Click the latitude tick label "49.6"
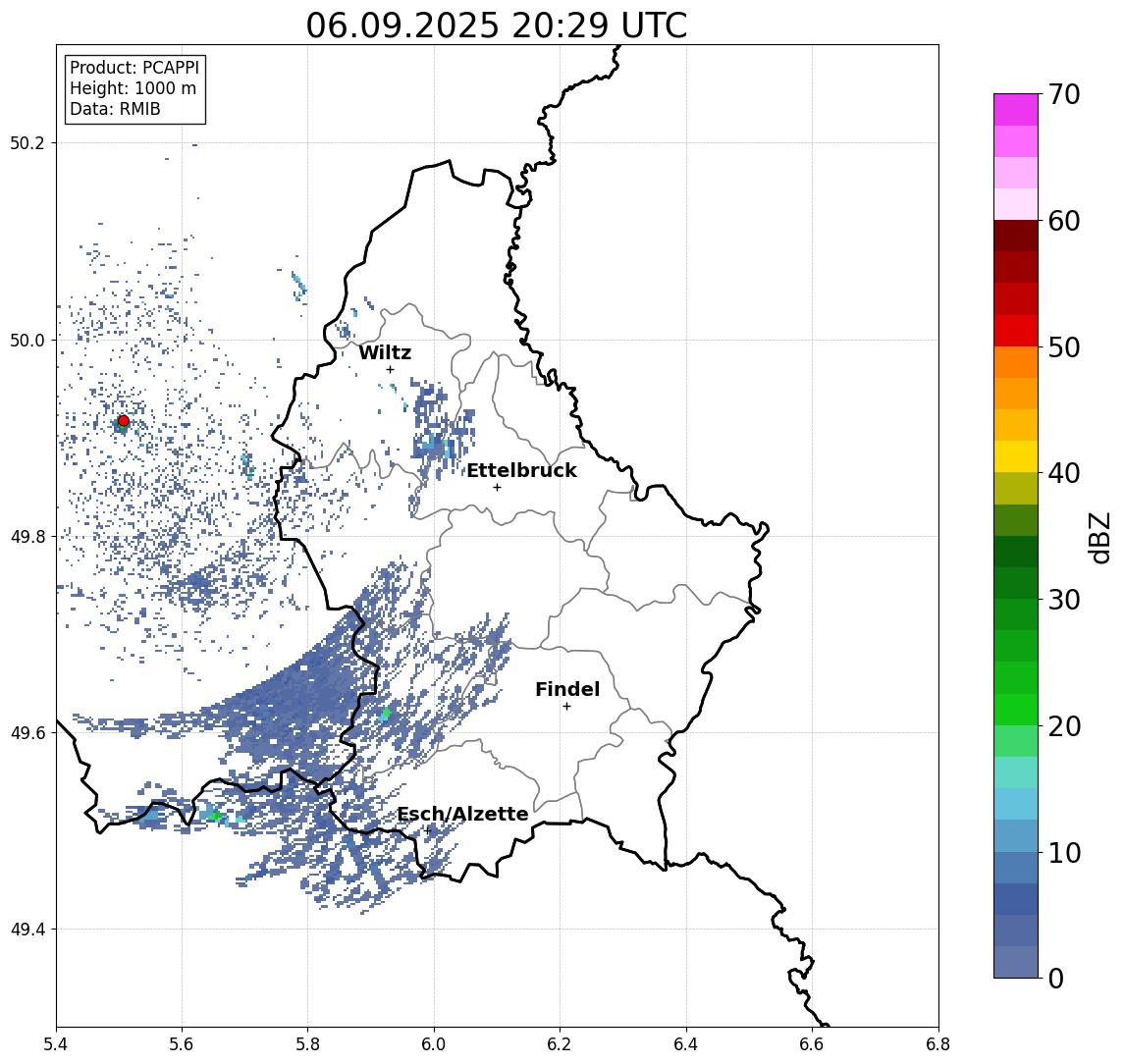This screenshot has width=1124, height=1064. coord(27,733)
